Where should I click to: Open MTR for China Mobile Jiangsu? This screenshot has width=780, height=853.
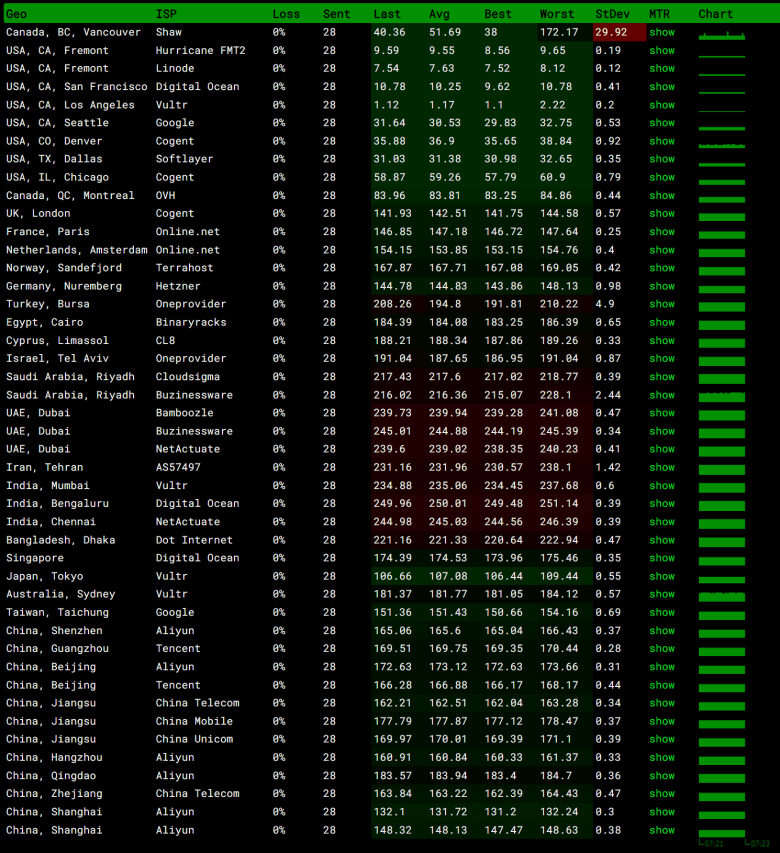click(661, 721)
